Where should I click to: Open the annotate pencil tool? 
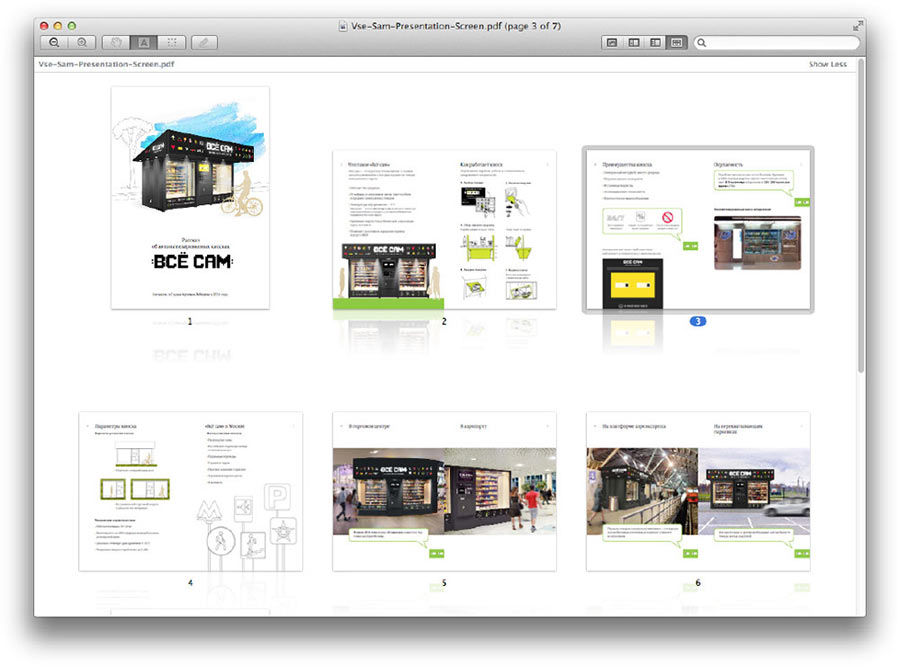click(204, 43)
